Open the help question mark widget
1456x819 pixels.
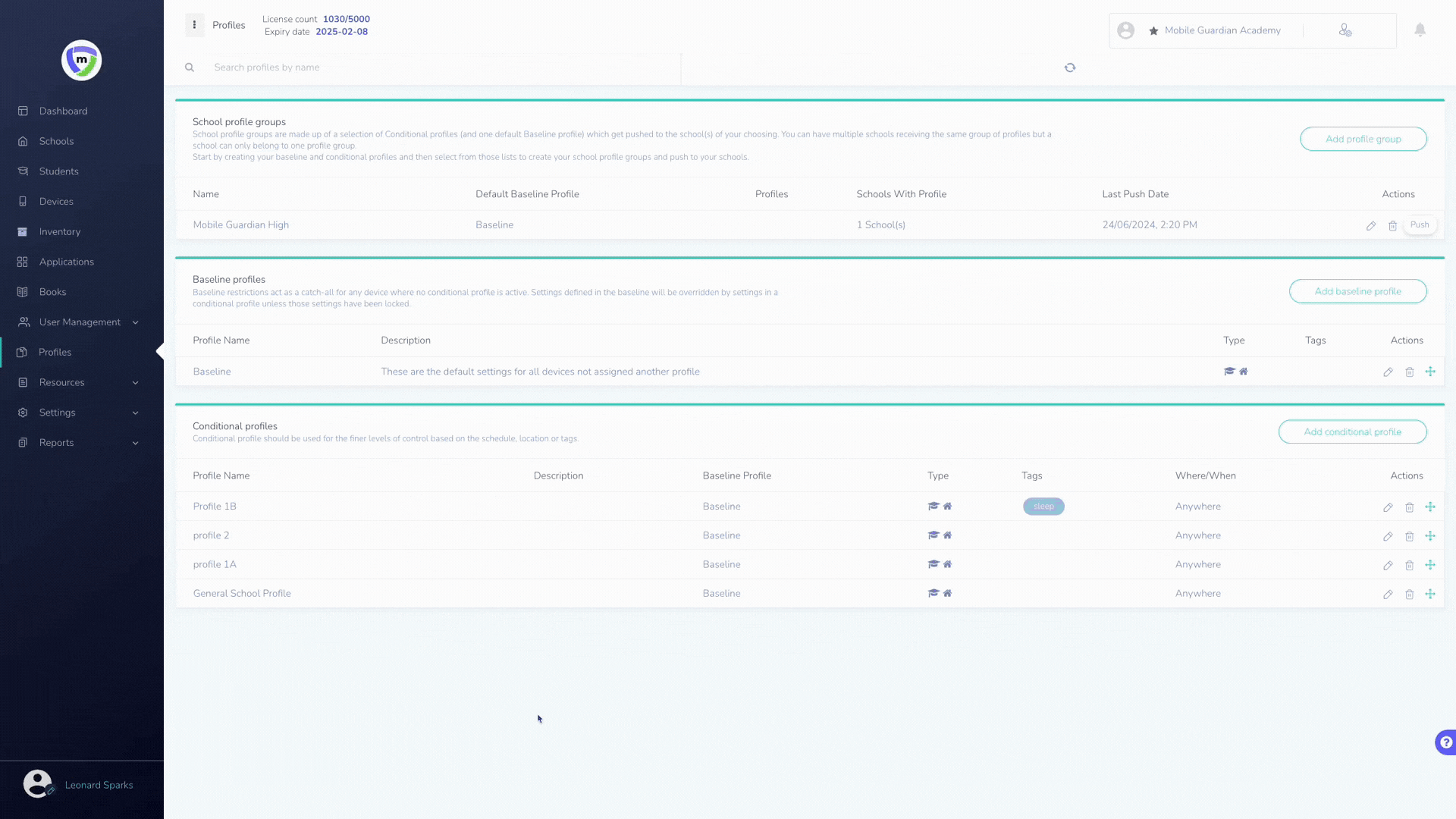pos(1445,742)
